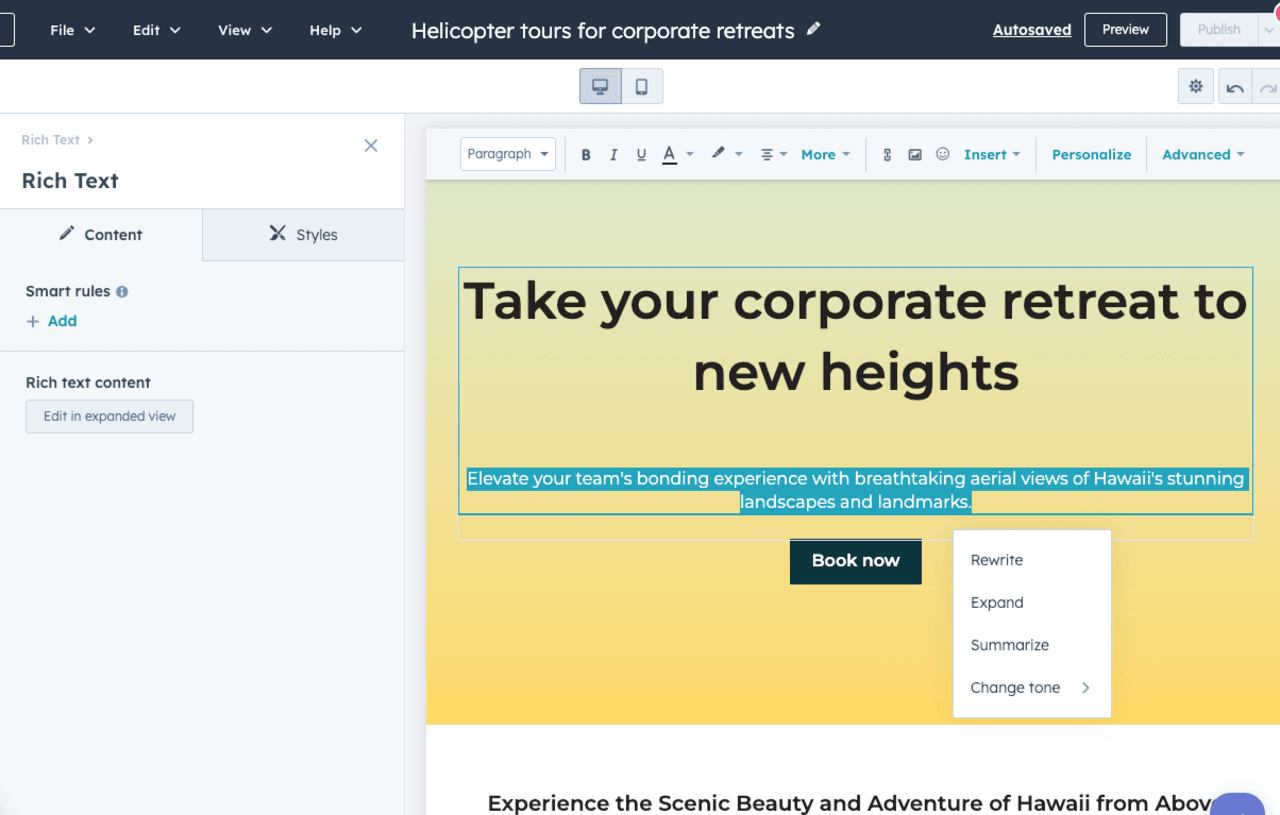Click the insert image icon
Viewport: 1280px width, 815px height.
(x=915, y=155)
